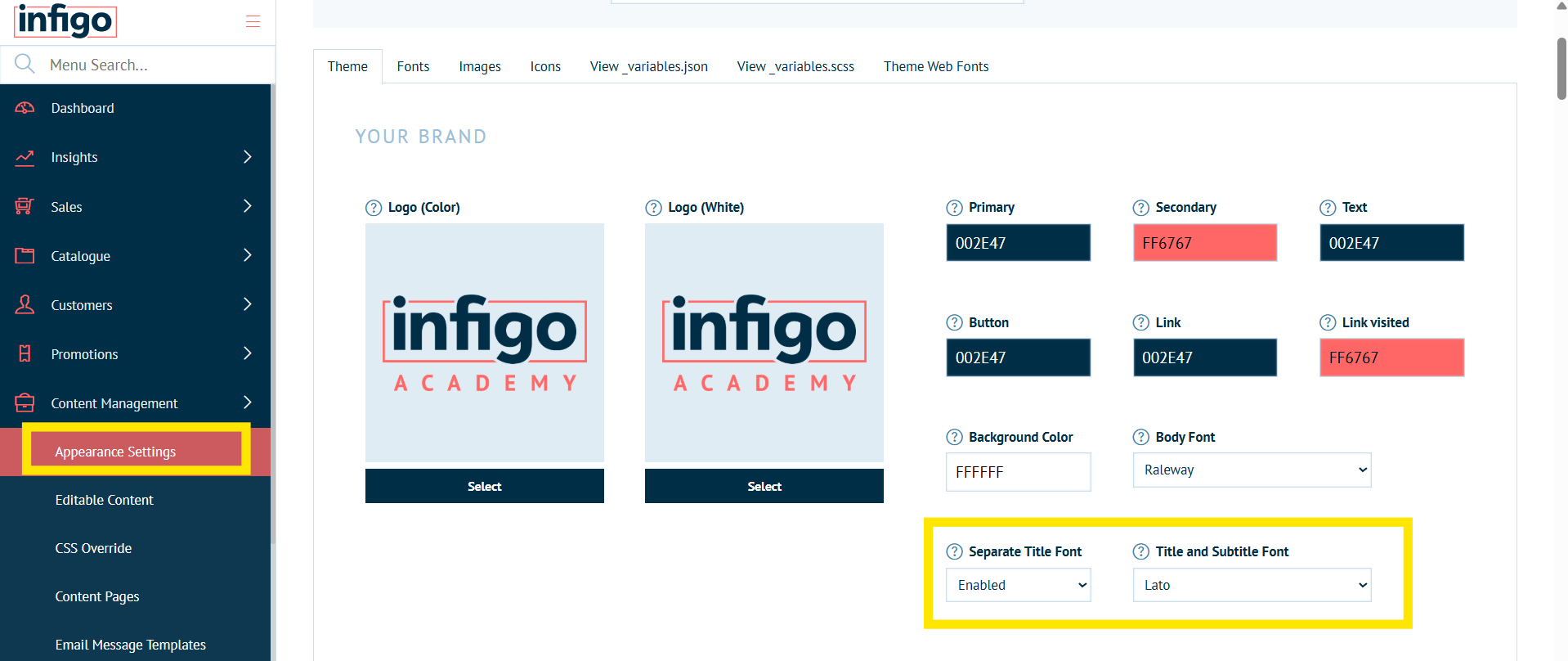Viewport: 1568px width, 661px height.
Task: Click the Primary color field 002E47
Action: tap(1018, 243)
